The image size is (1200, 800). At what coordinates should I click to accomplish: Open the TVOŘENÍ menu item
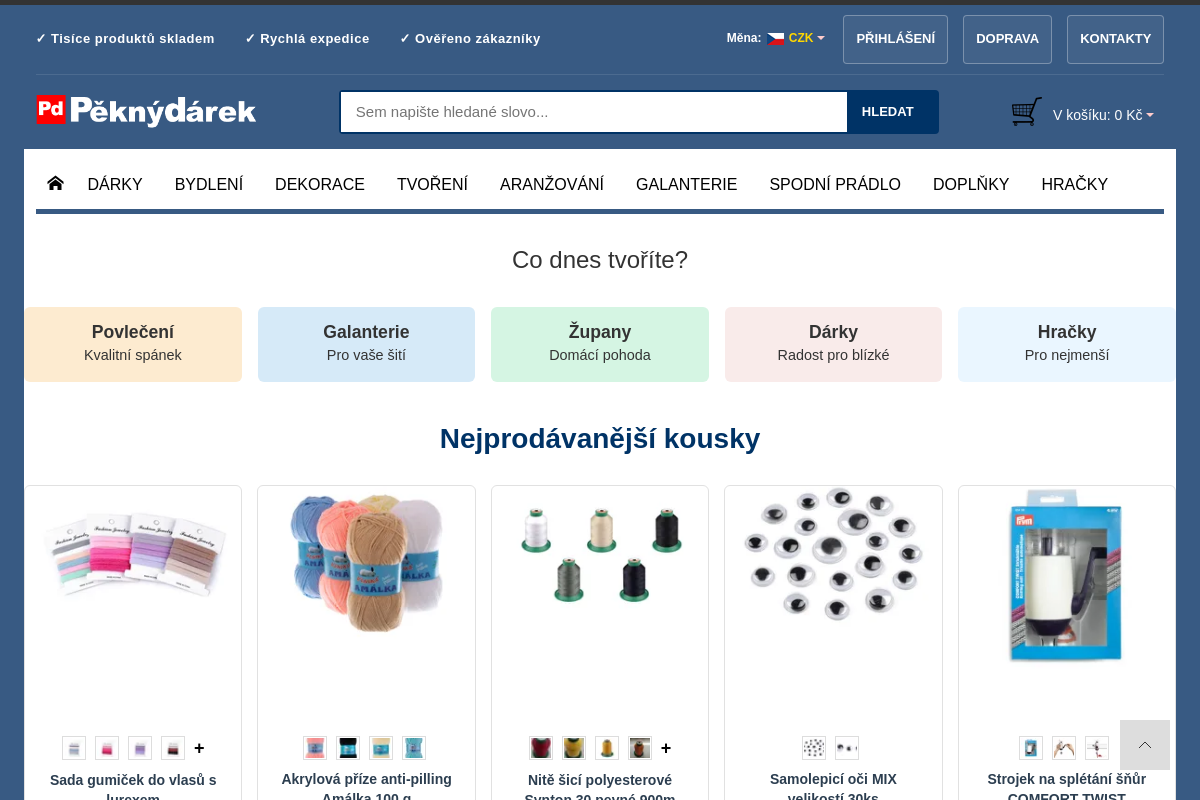(432, 184)
